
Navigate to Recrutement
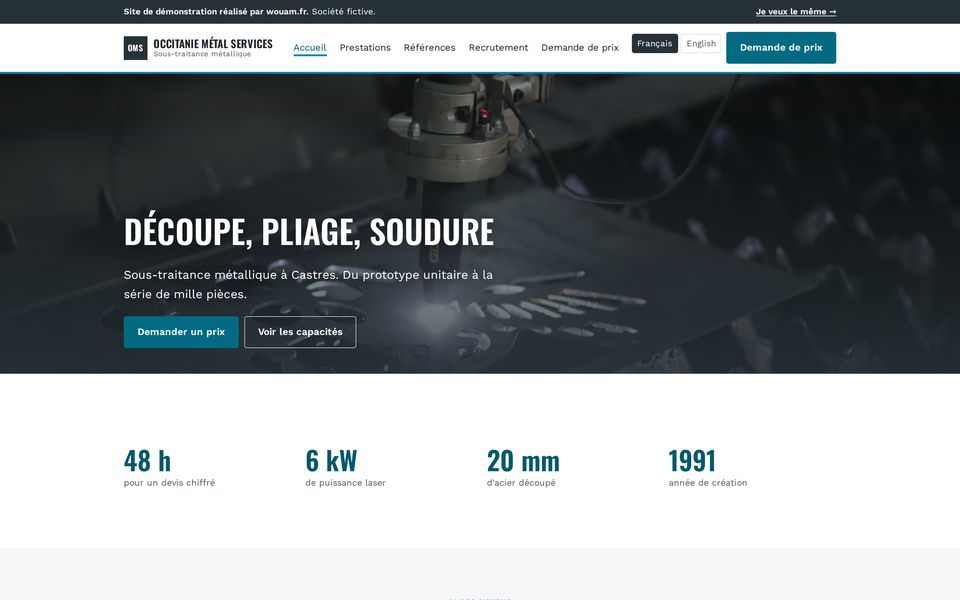498,48
